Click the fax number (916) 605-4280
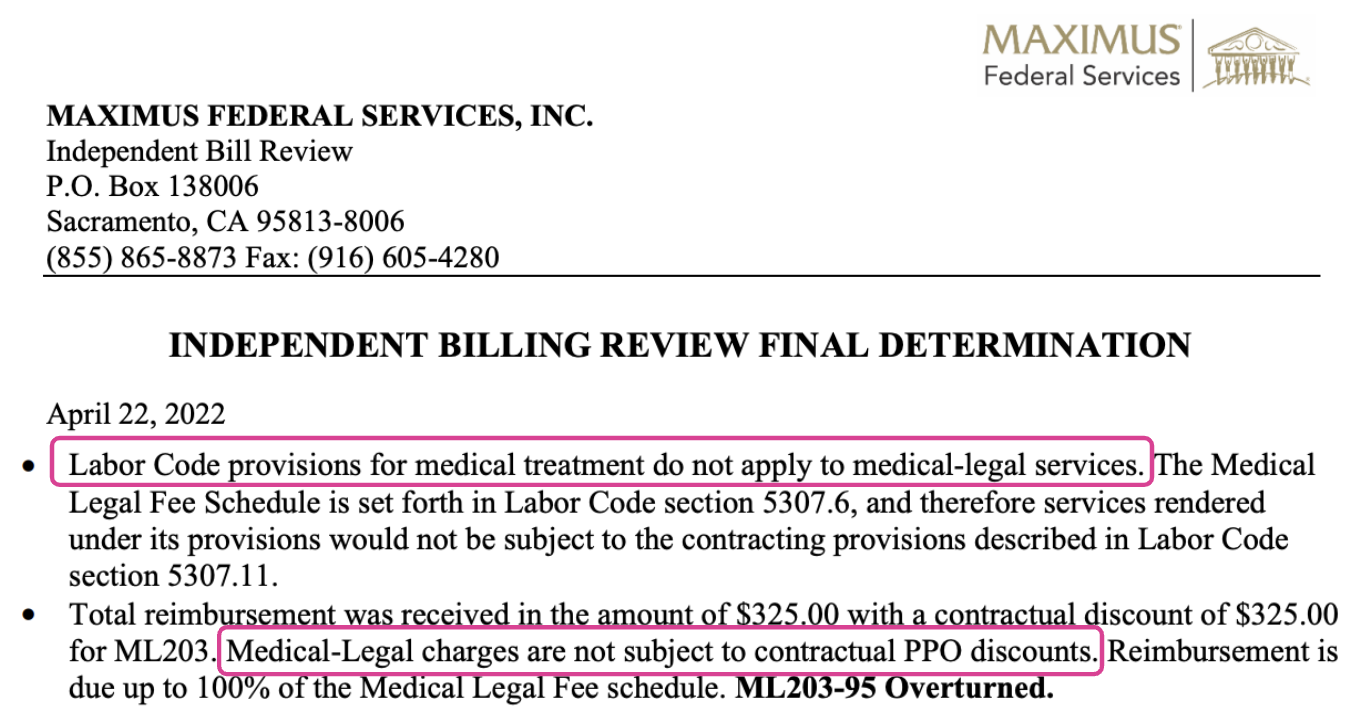The image size is (1368, 722). click(406, 258)
